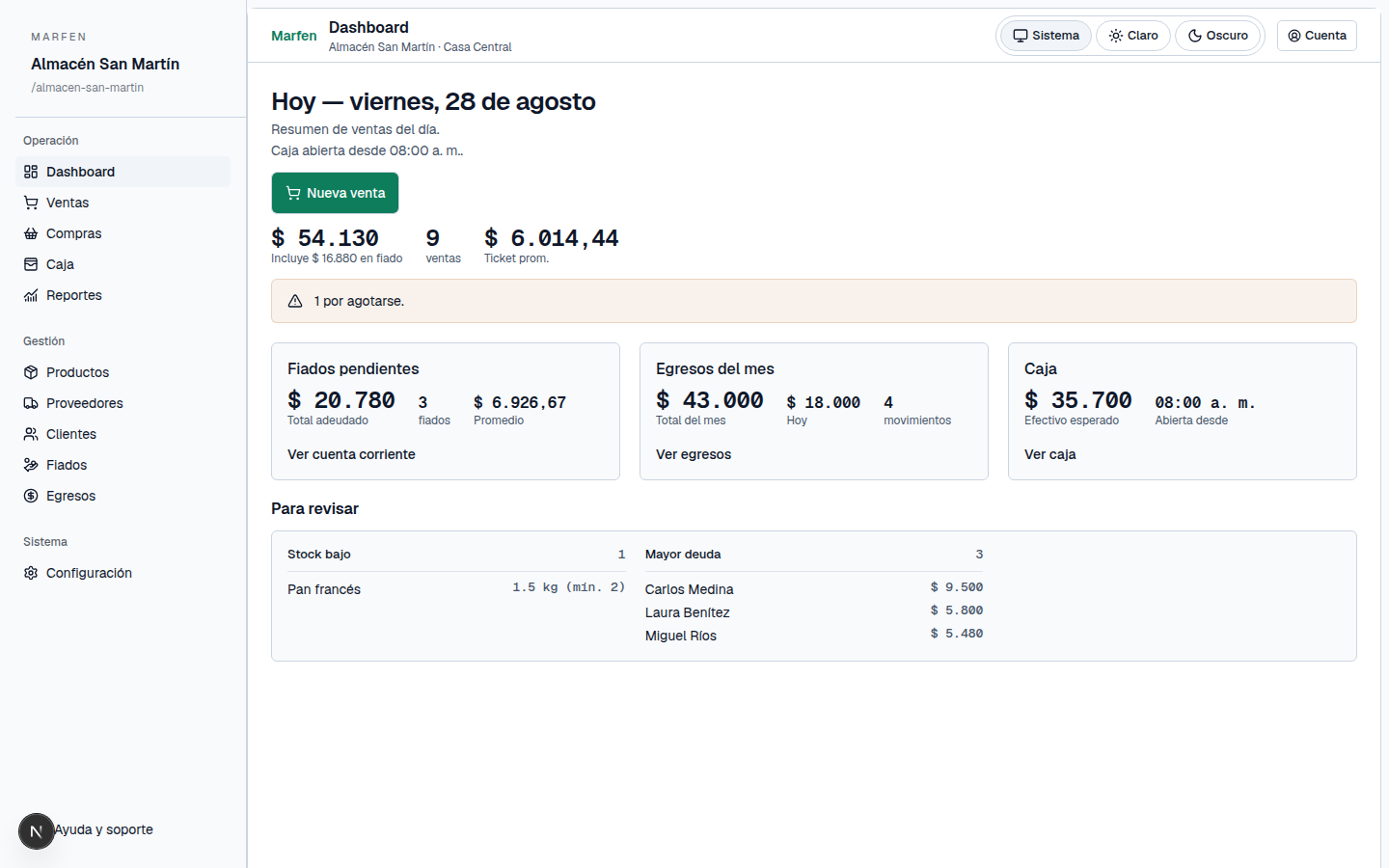The image size is (1389, 868).
Task: Click the Almacén San Martín store name
Action: tap(105, 64)
